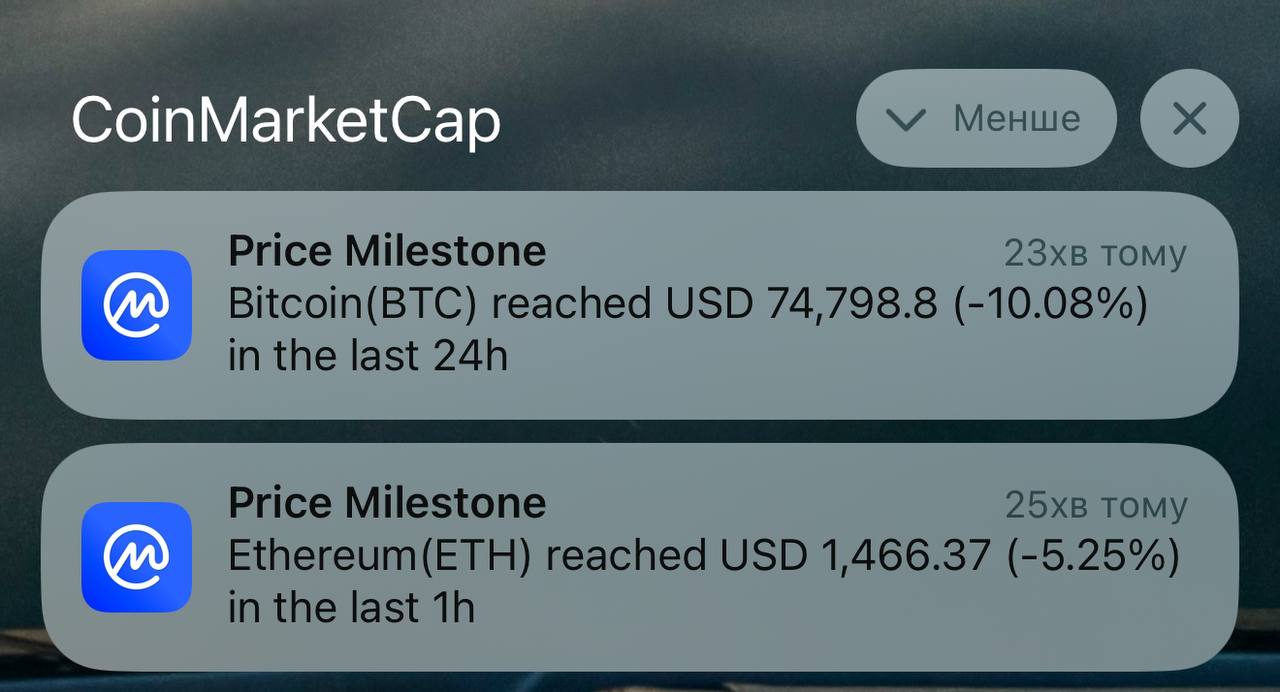Open the Ethereum Price Milestone notification title
The height and width of the screenshot is (692, 1280).
point(387,503)
